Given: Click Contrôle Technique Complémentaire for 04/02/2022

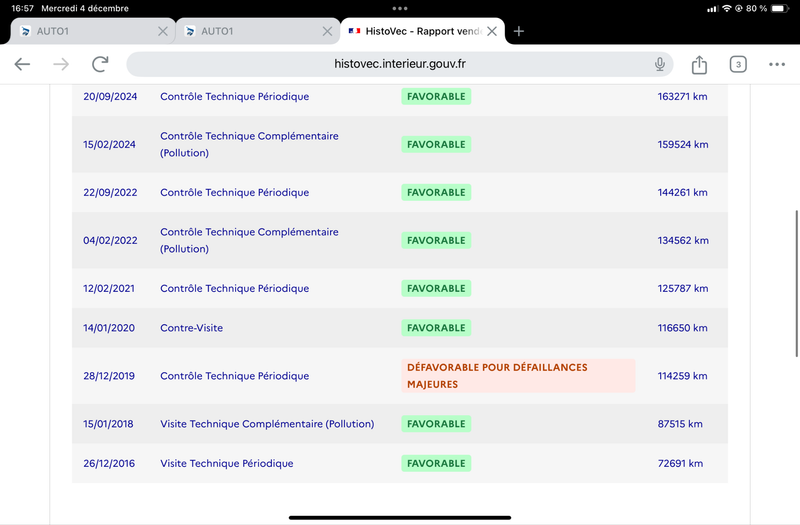Looking at the screenshot, I should pos(249,240).
